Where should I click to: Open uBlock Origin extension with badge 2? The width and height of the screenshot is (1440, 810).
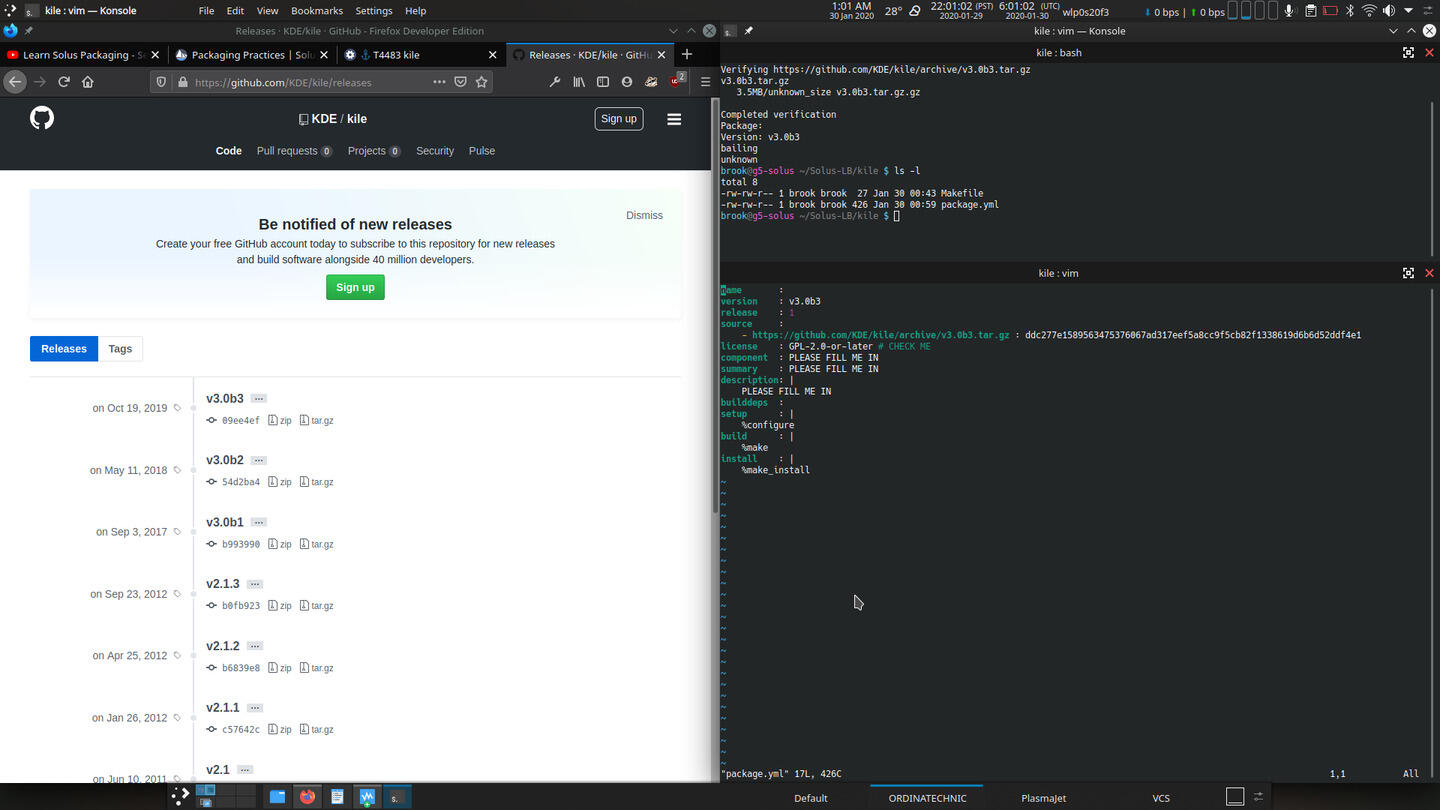(677, 81)
